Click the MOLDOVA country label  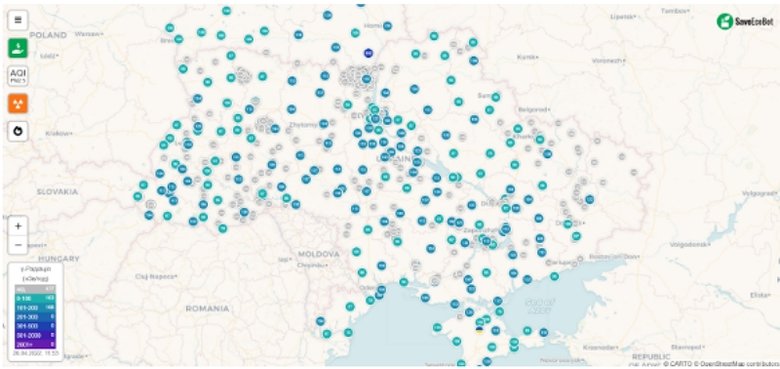318,254
